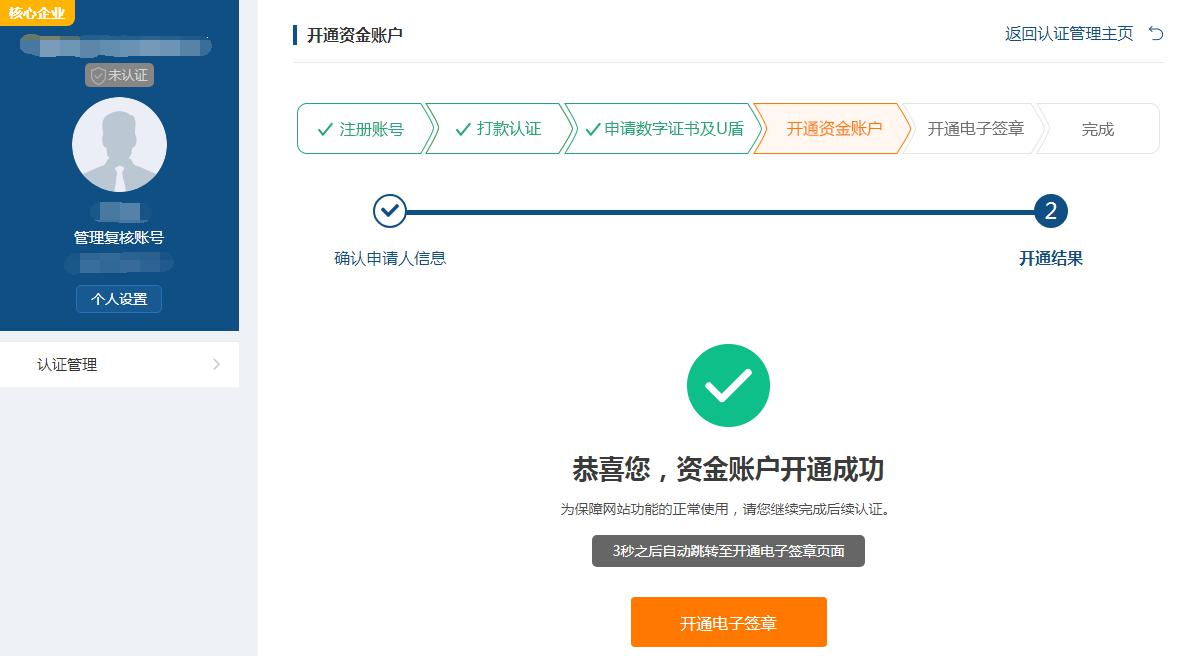The height and width of the screenshot is (656, 1197).
Task: Open the 认证管理 sidebar menu item
Action: [119, 364]
